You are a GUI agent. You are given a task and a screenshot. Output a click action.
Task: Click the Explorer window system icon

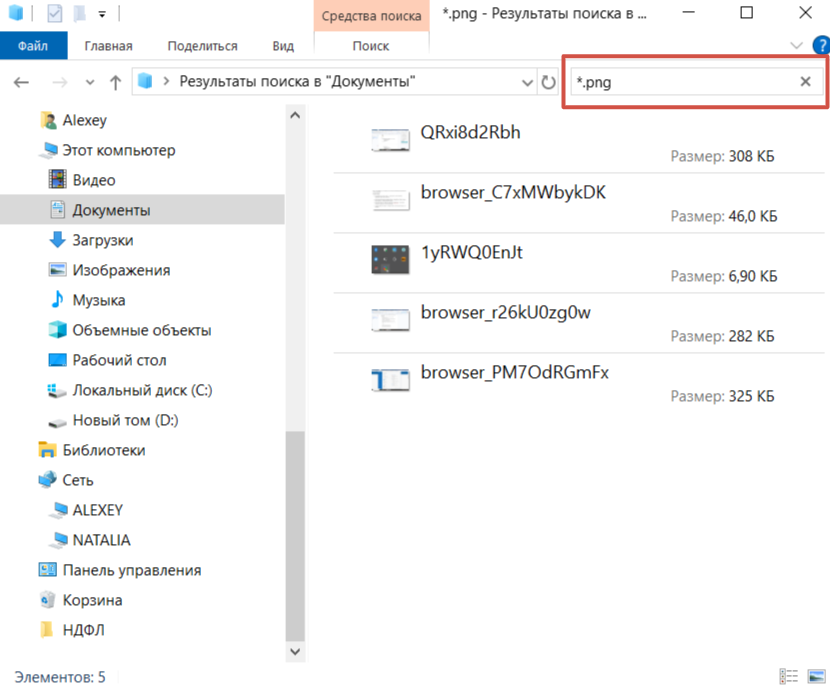click(16, 13)
